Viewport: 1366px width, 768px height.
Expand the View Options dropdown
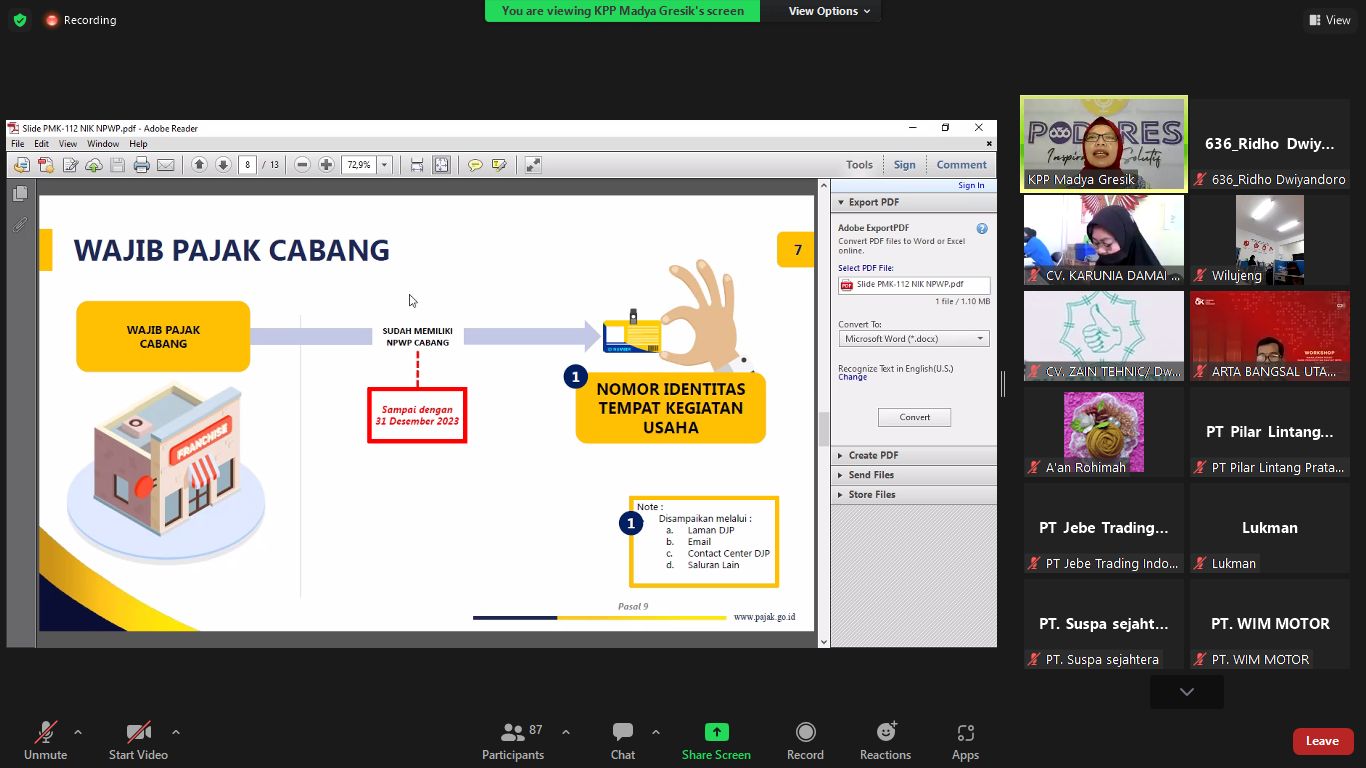pos(829,11)
